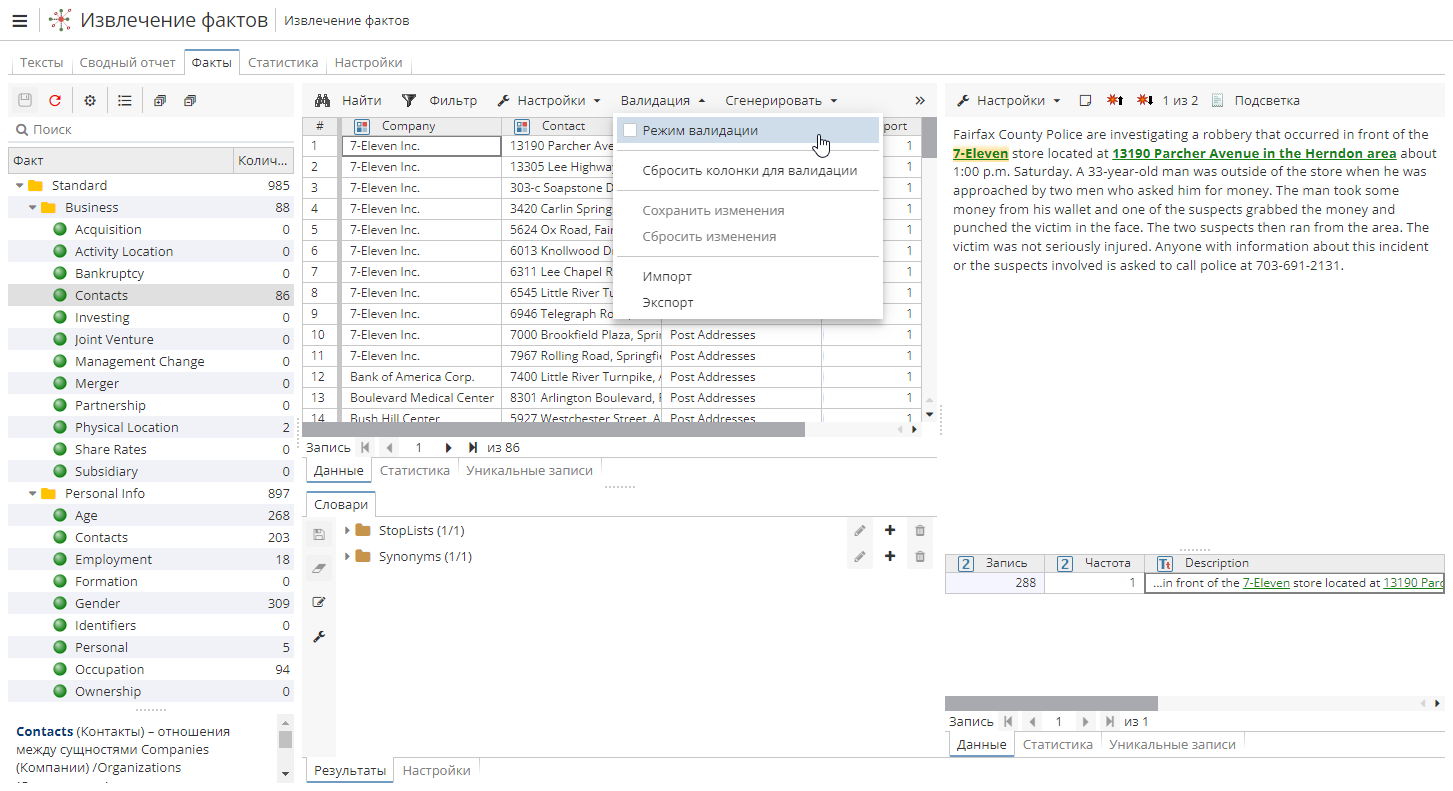Click the eraser icon in Словари sidebar
Image resolution: width=1453 pixels, height=791 pixels.
[x=319, y=568]
